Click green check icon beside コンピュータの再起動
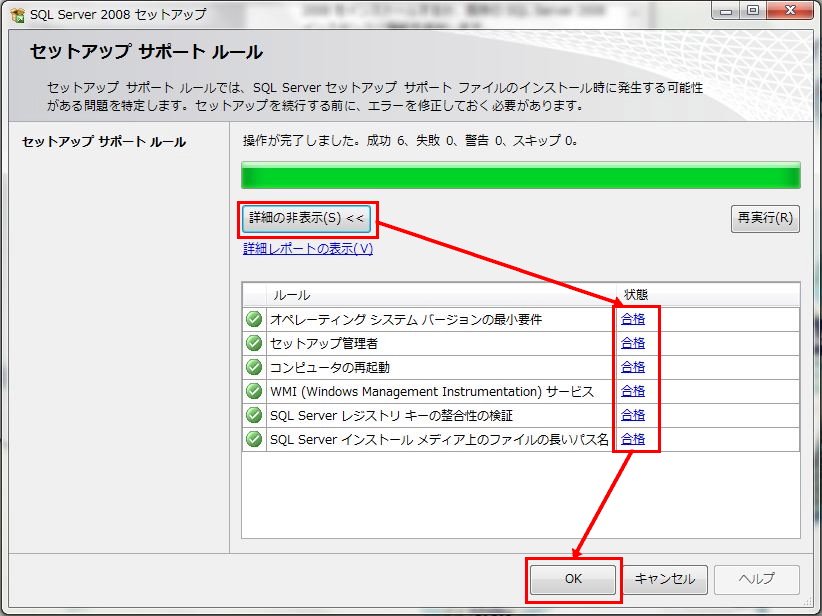The width and height of the screenshot is (822, 616). (x=254, y=367)
